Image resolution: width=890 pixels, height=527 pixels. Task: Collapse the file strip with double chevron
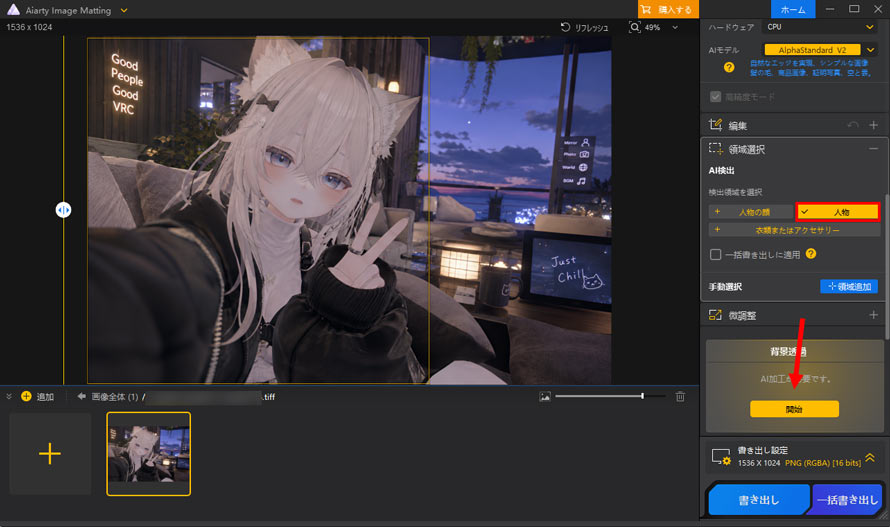(9, 396)
